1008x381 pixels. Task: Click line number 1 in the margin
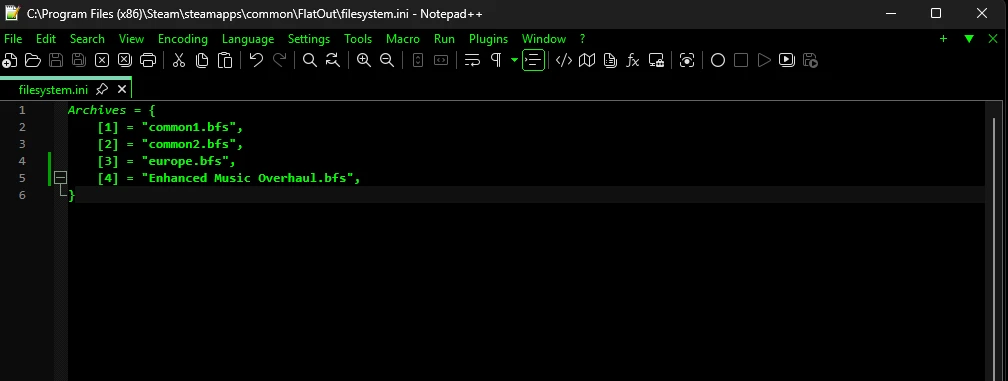[22, 110]
